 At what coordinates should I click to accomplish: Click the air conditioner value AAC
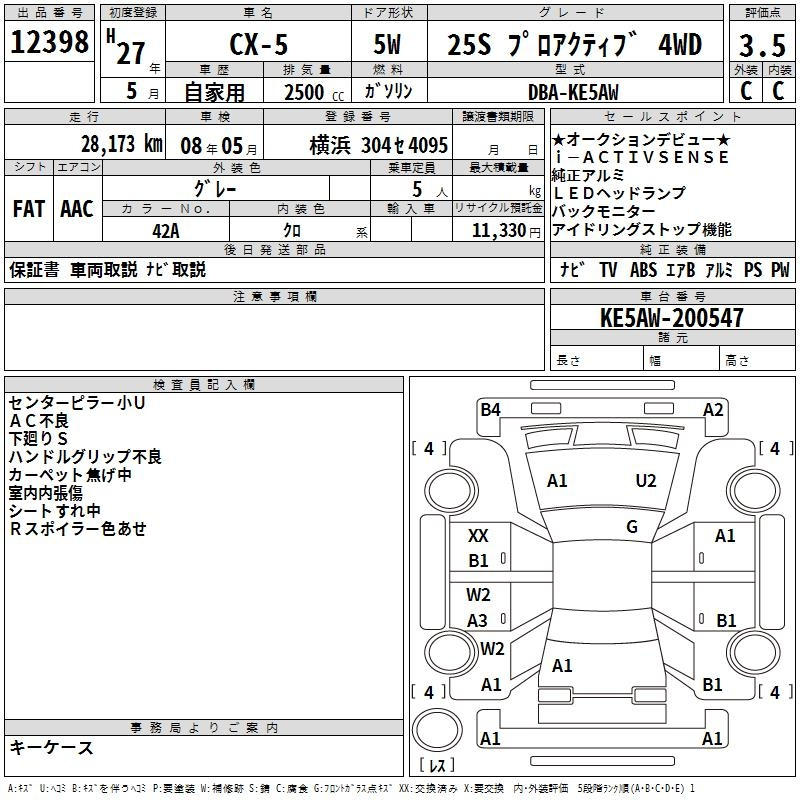tap(77, 209)
